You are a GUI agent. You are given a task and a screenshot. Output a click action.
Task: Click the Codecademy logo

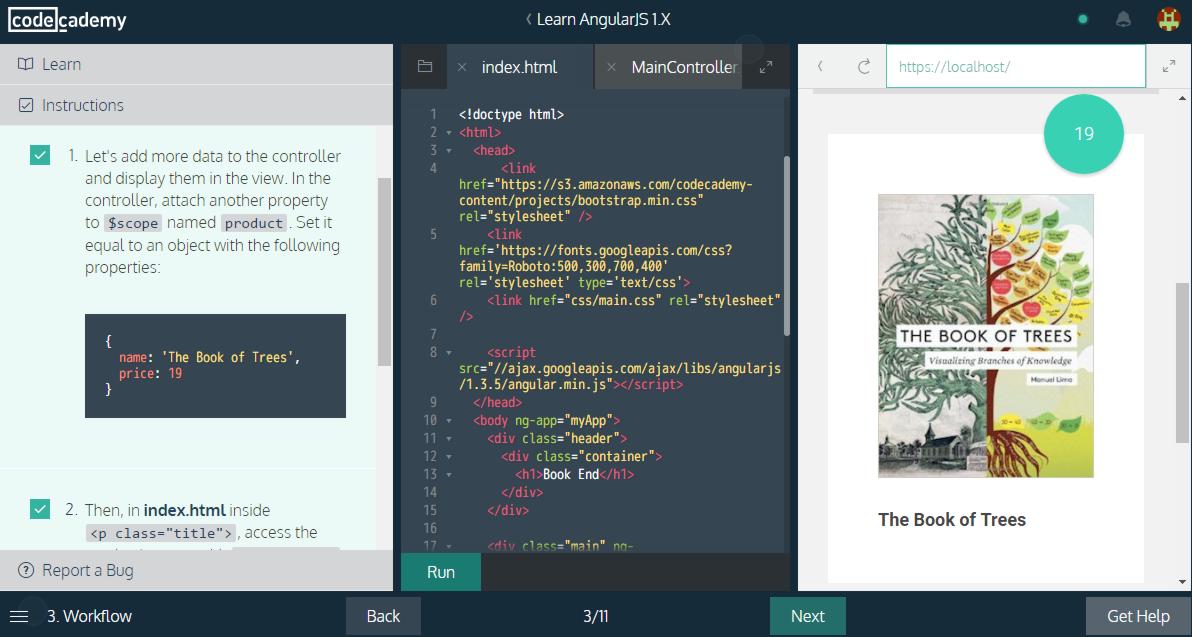67,19
